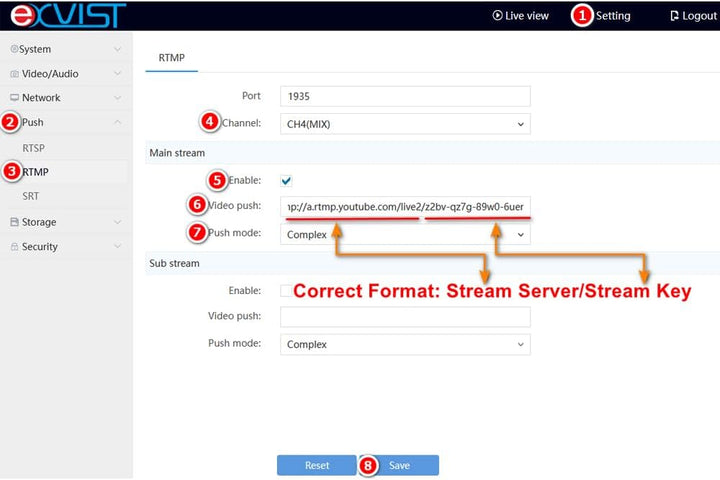Image resolution: width=720 pixels, height=480 pixels.
Task: Click the Live view play icon
Action: pyautogui.click(x=497, y=16)
